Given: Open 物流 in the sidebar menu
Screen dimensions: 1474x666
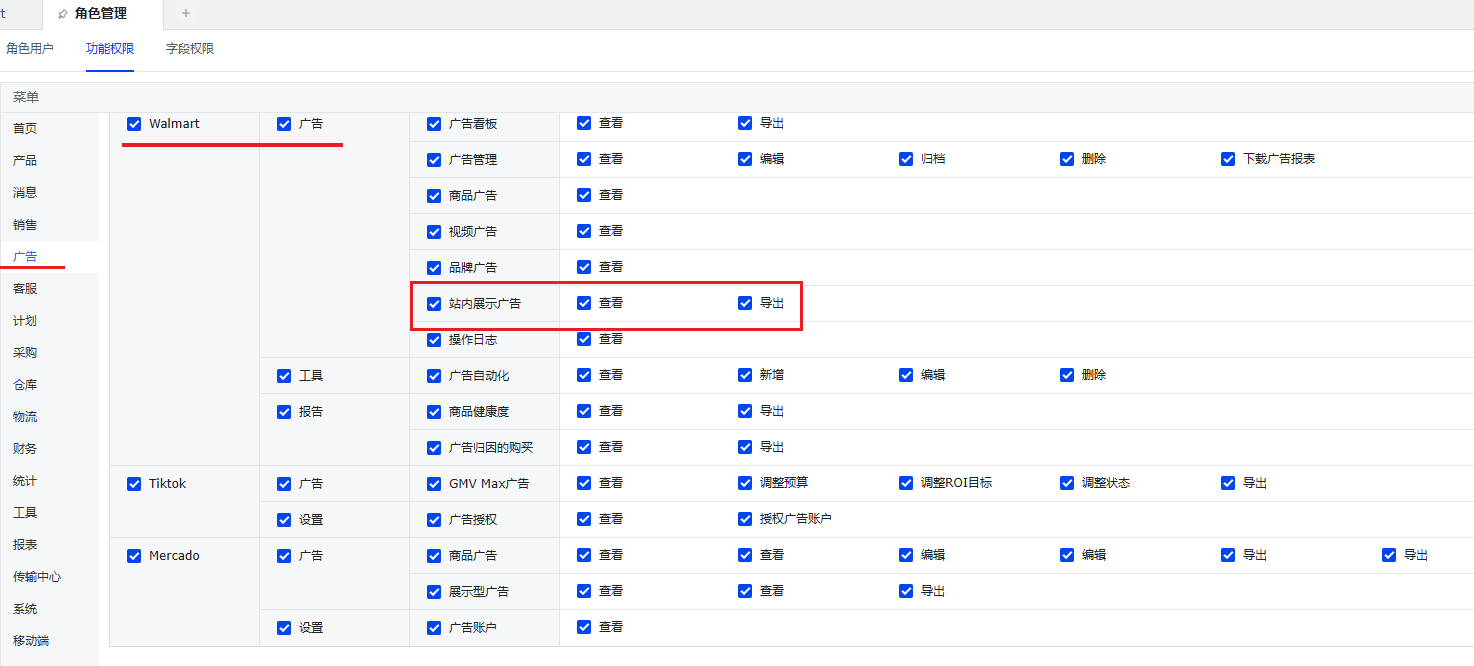Looking at the screenshot, I should [25, 417].
